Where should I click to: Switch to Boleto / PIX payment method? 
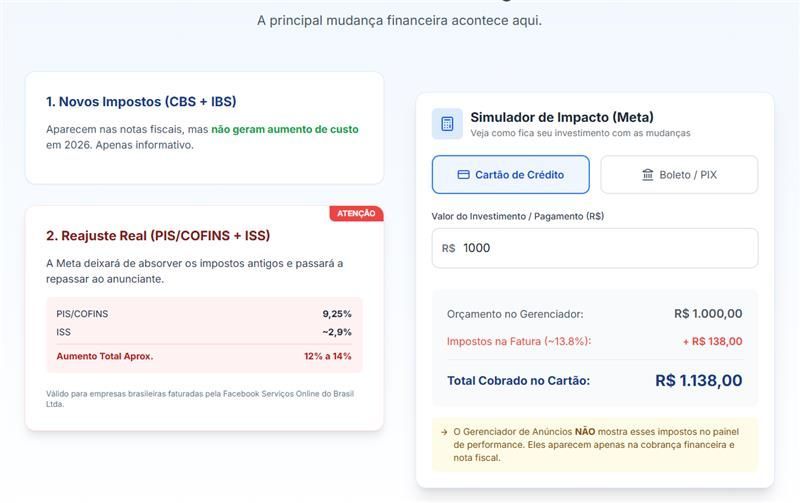[x=679, y=175]
